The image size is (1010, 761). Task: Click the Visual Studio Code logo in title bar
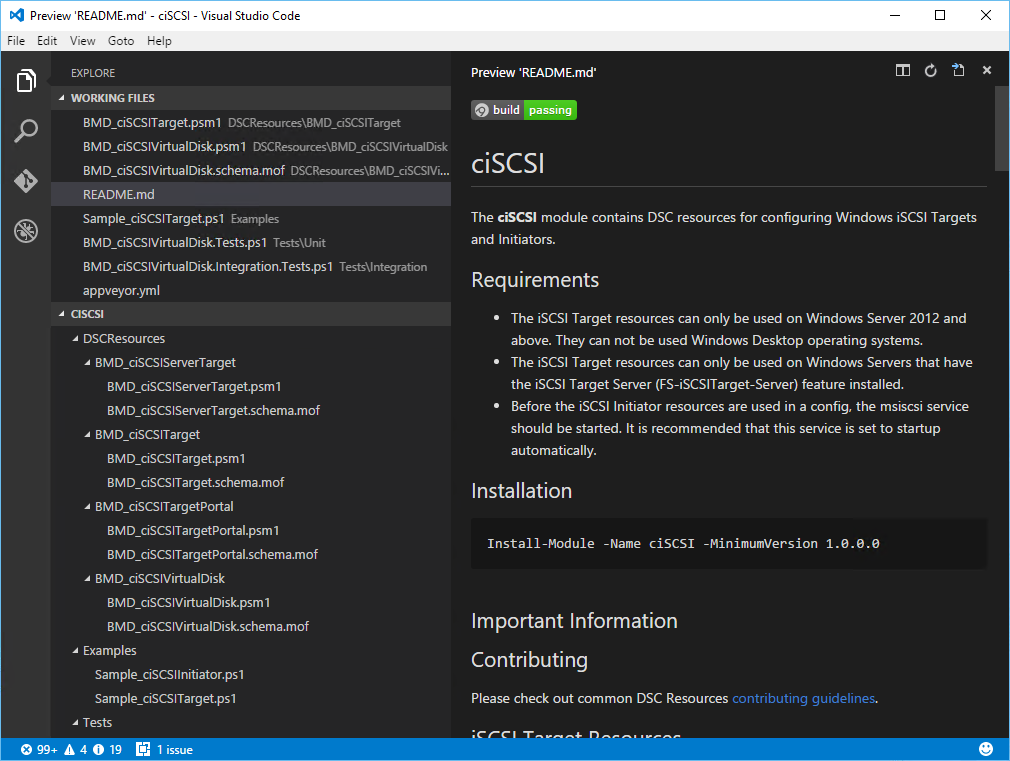[17, 15]
